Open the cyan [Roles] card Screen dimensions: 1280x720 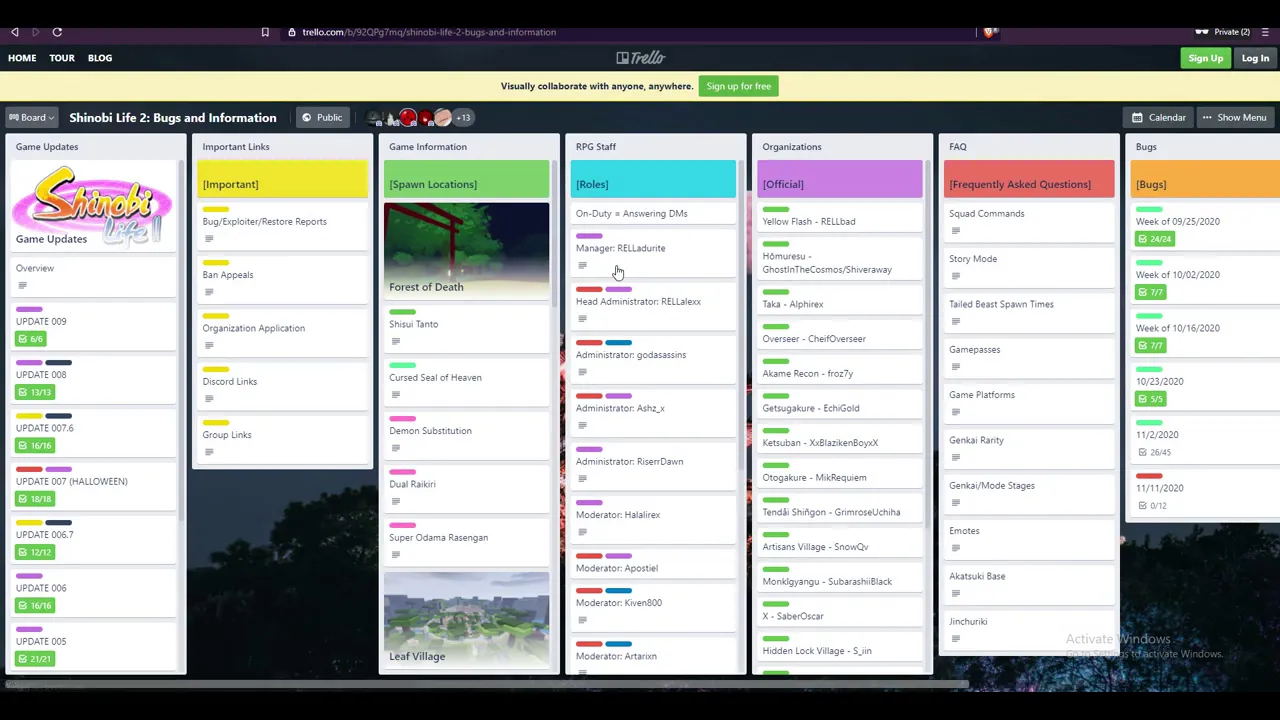point(654,180)
